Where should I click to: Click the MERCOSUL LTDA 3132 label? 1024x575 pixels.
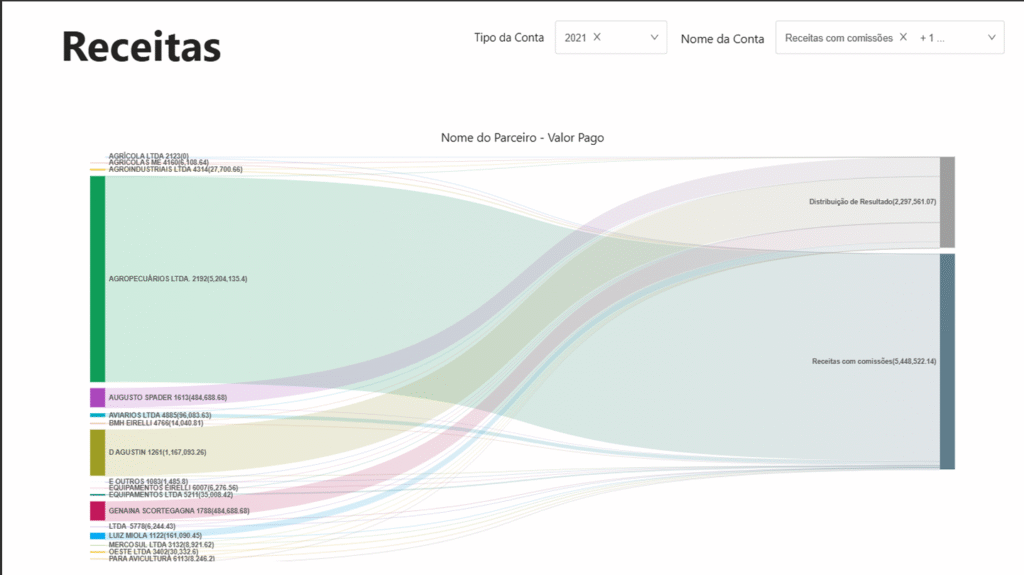click(x=160, y=545)
